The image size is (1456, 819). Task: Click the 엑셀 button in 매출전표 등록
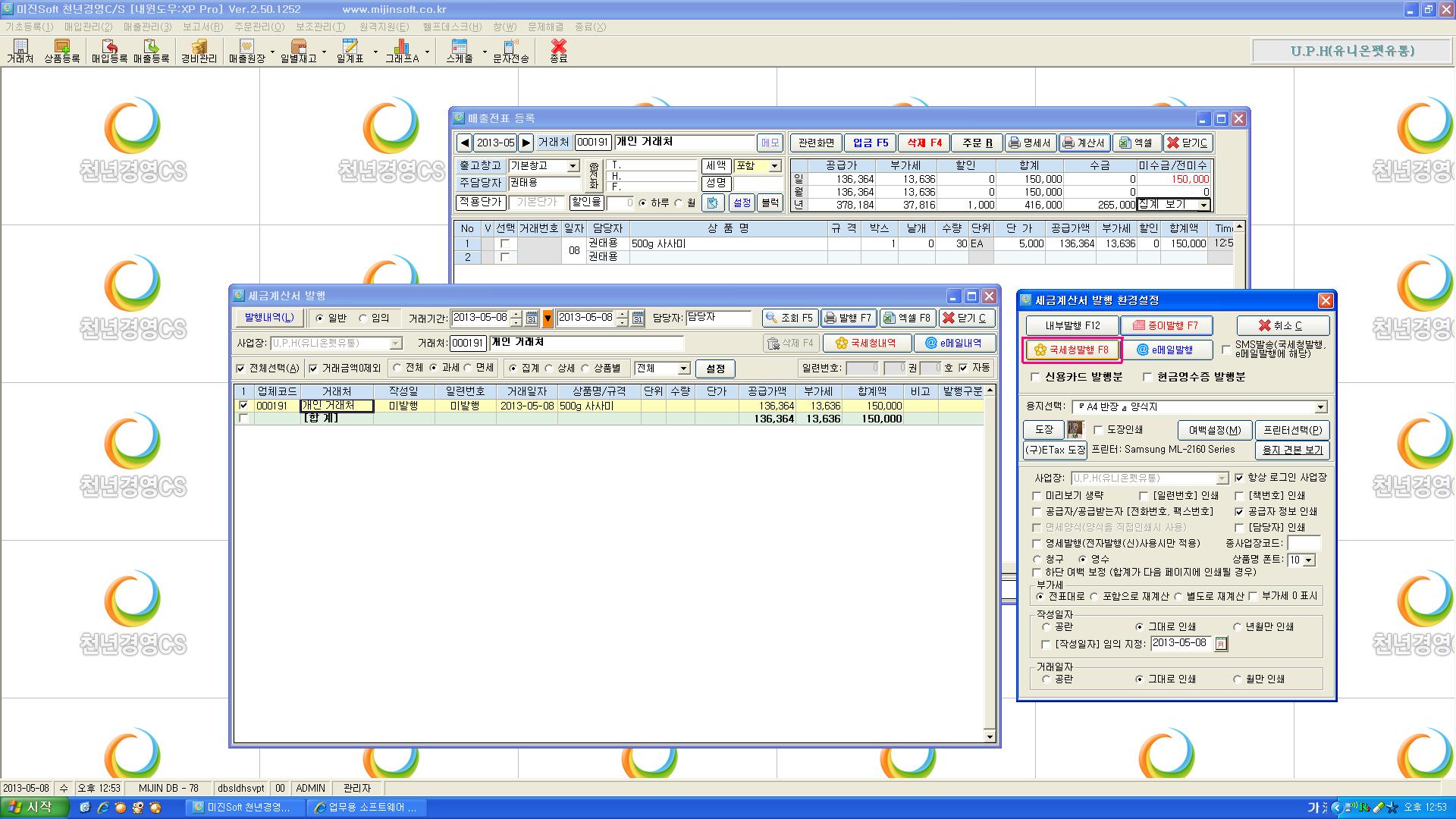[x=1136, y=143]
